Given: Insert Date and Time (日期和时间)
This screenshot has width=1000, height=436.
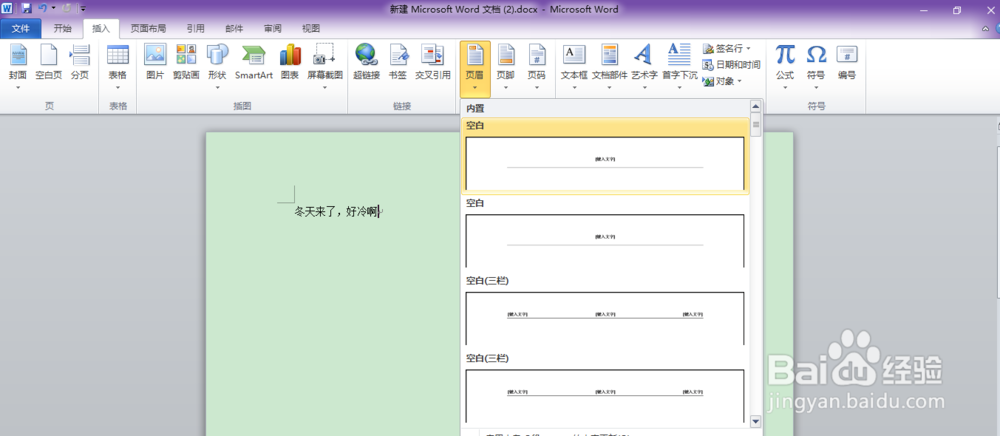Looking at the screenshot, I should pos(732,64).
